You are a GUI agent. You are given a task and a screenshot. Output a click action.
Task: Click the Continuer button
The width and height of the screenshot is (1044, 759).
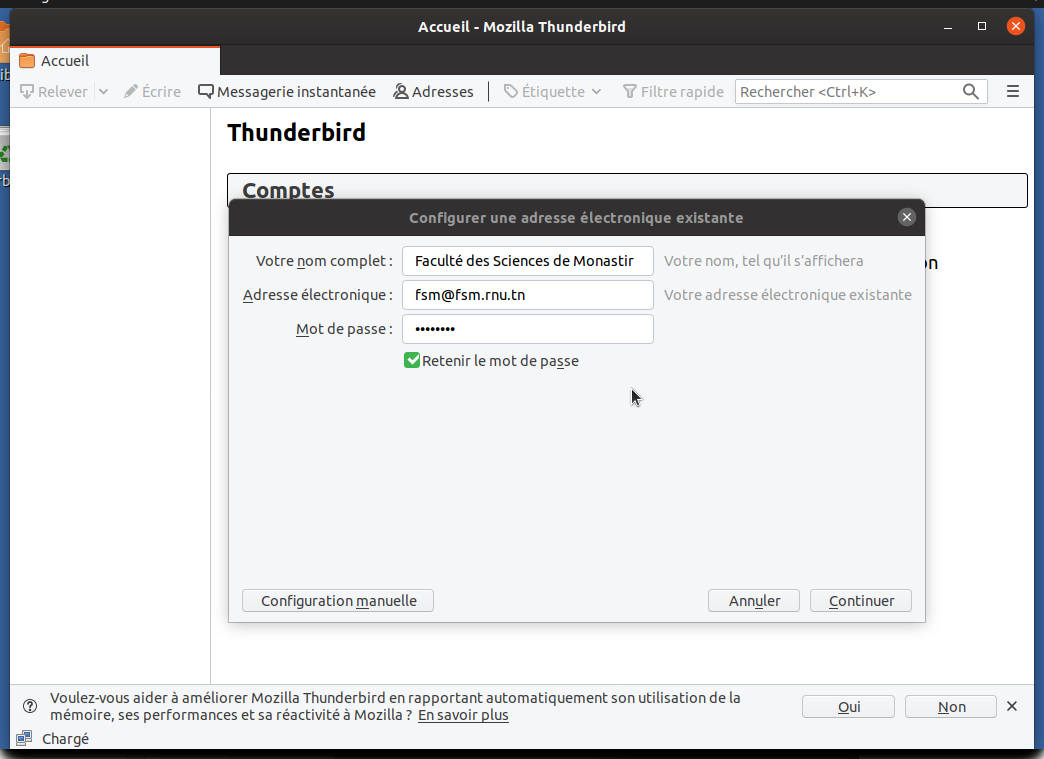tap(861, 601)
